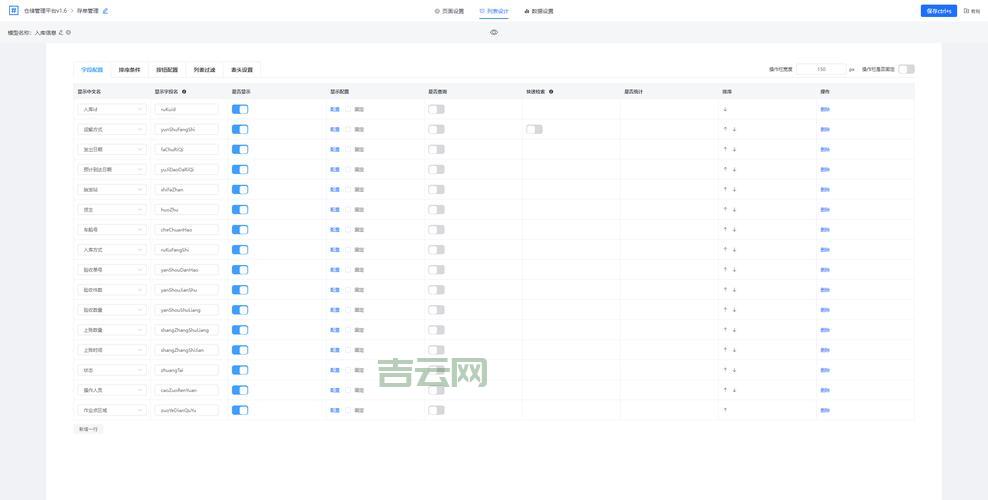The width and height of the screenshot is (988, 500).
Task: Click the move-down arrow in the ruKuId row
Action: tap(725, 109)
